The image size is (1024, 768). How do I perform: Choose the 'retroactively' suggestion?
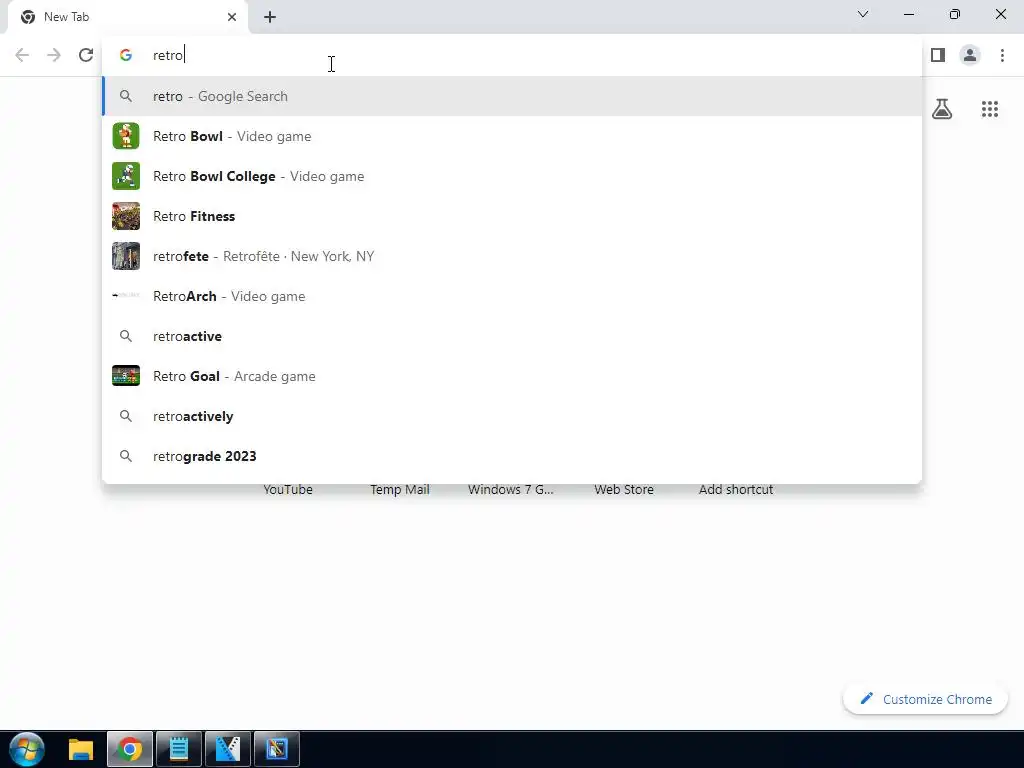tap(512, 416)
